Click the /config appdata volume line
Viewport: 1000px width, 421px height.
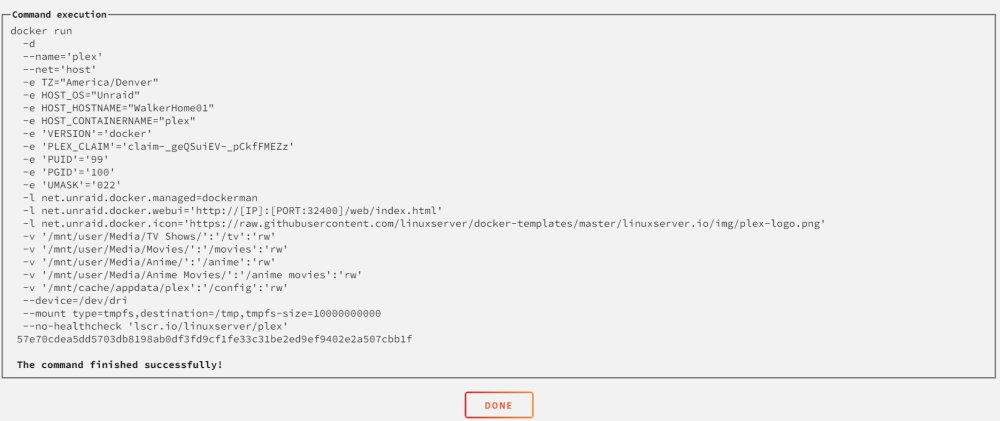click(156, 288)
